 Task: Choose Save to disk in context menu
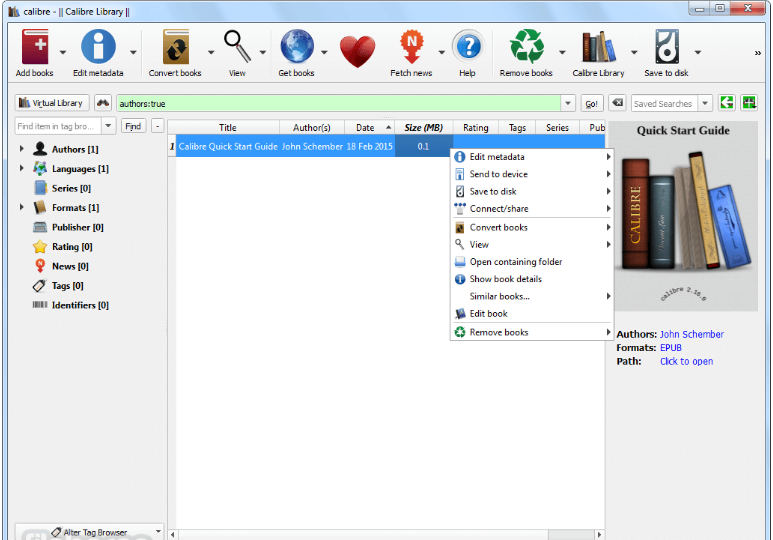point(532,191)
